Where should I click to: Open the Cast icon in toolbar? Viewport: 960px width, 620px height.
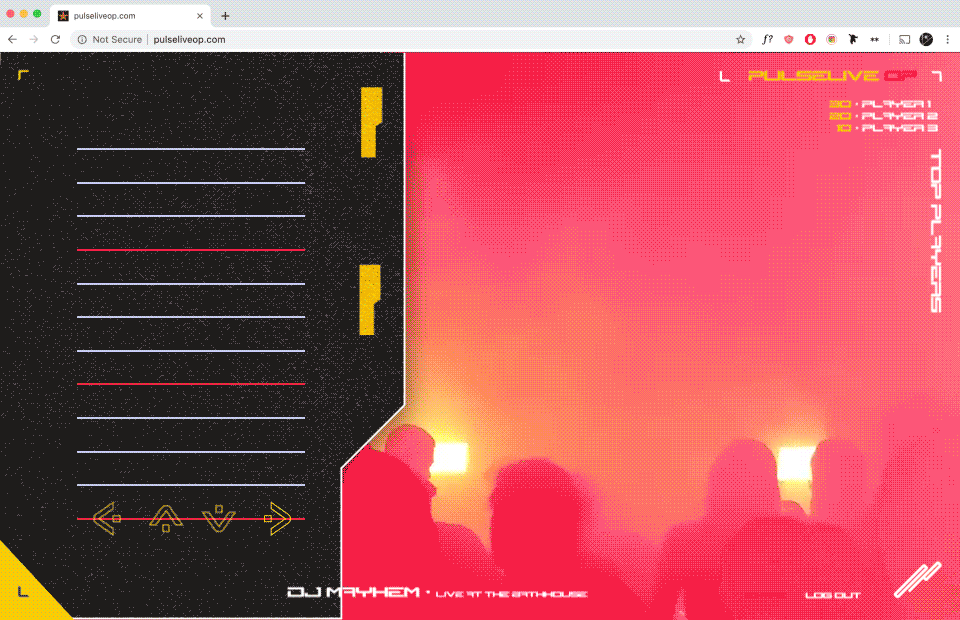coord(904,39)
